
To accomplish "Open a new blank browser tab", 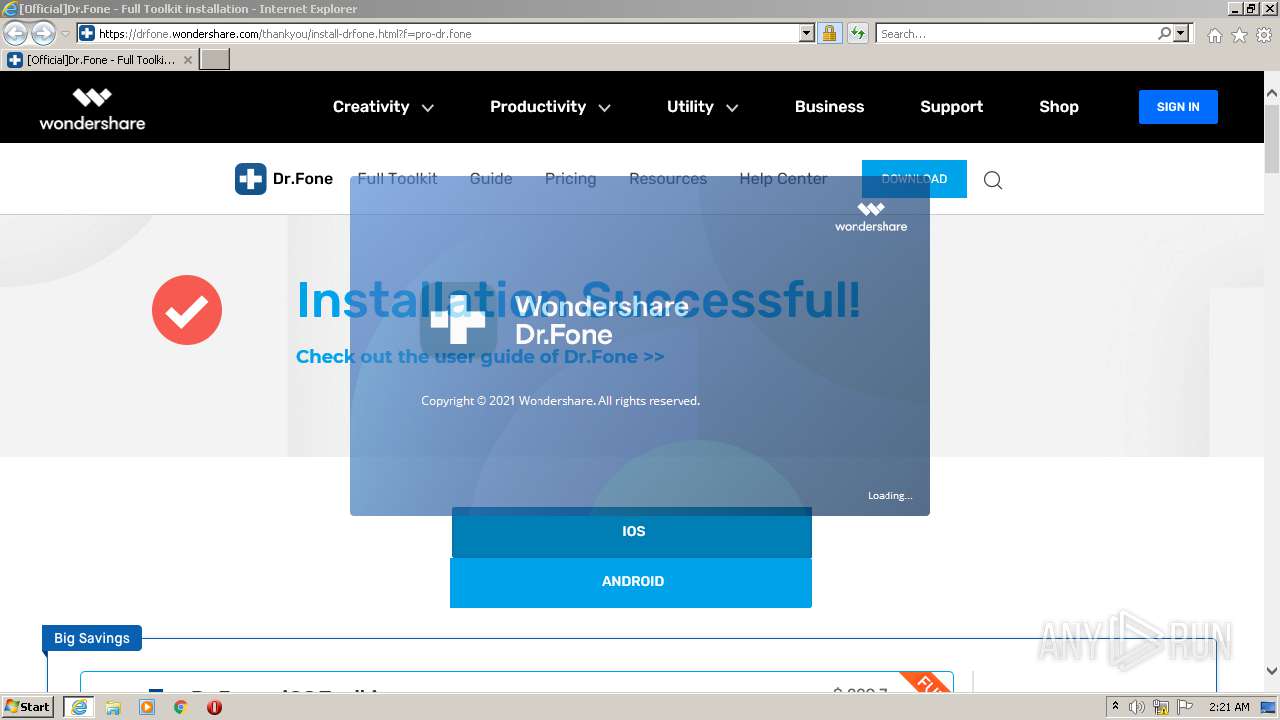I will pos(215,60).
